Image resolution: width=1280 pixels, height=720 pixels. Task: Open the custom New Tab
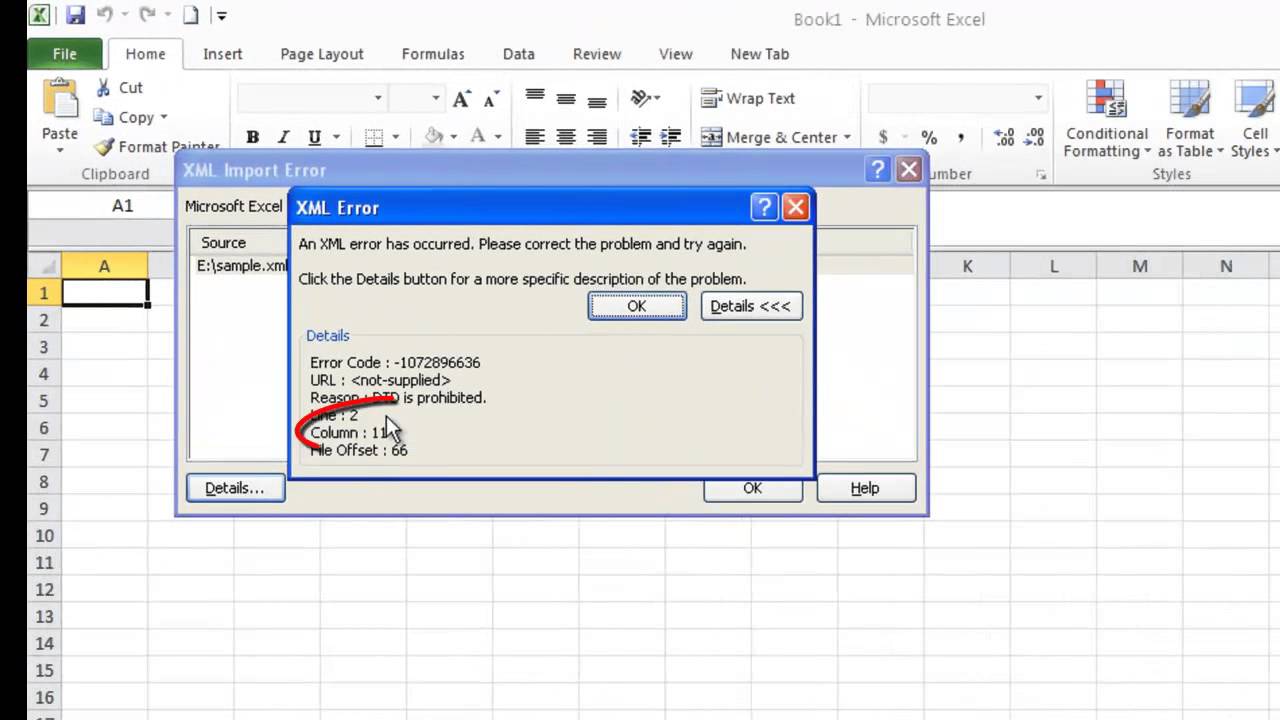pyautogui.click(x=760, y=54)
